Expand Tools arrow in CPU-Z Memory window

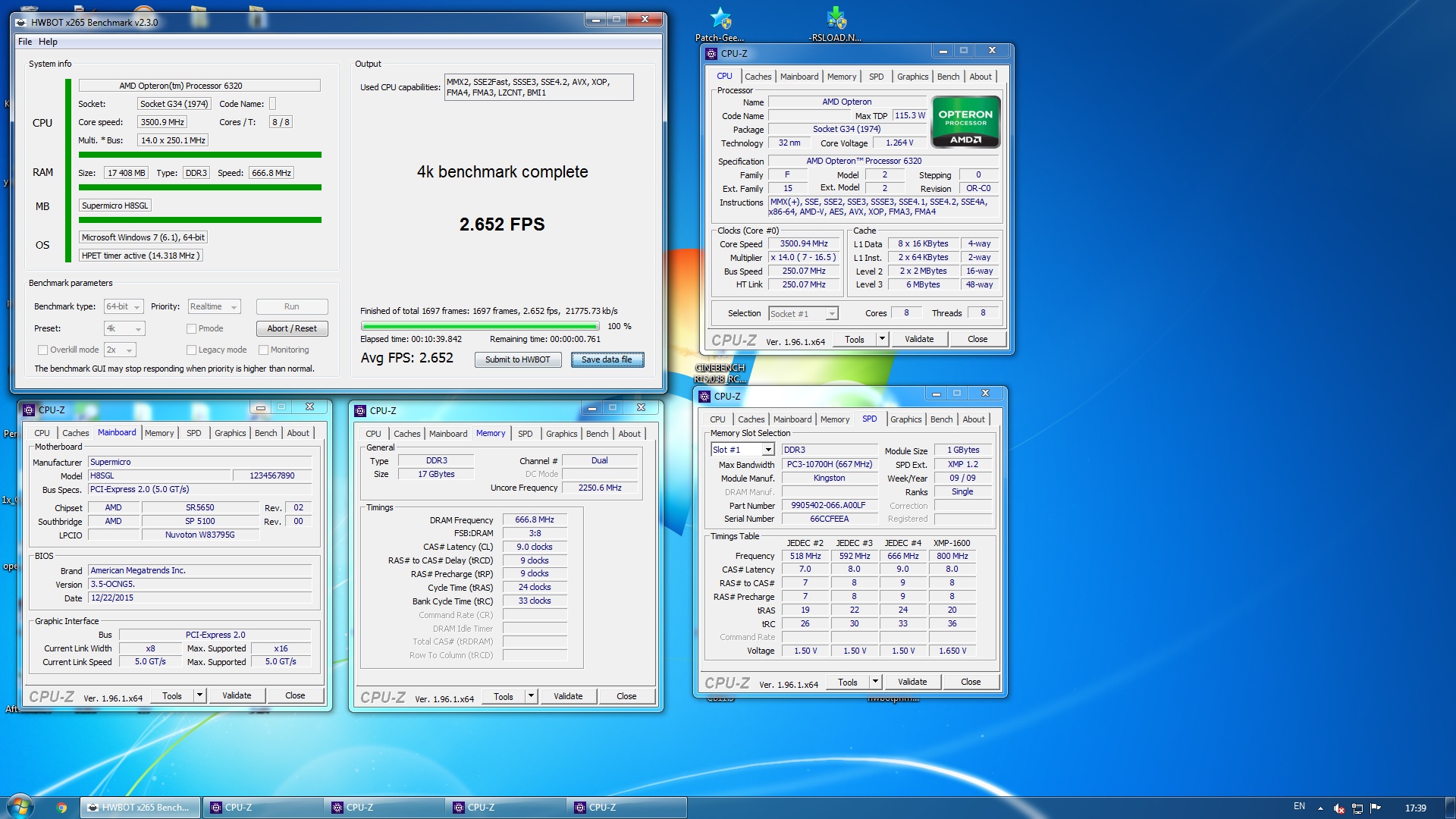(531, 696)
